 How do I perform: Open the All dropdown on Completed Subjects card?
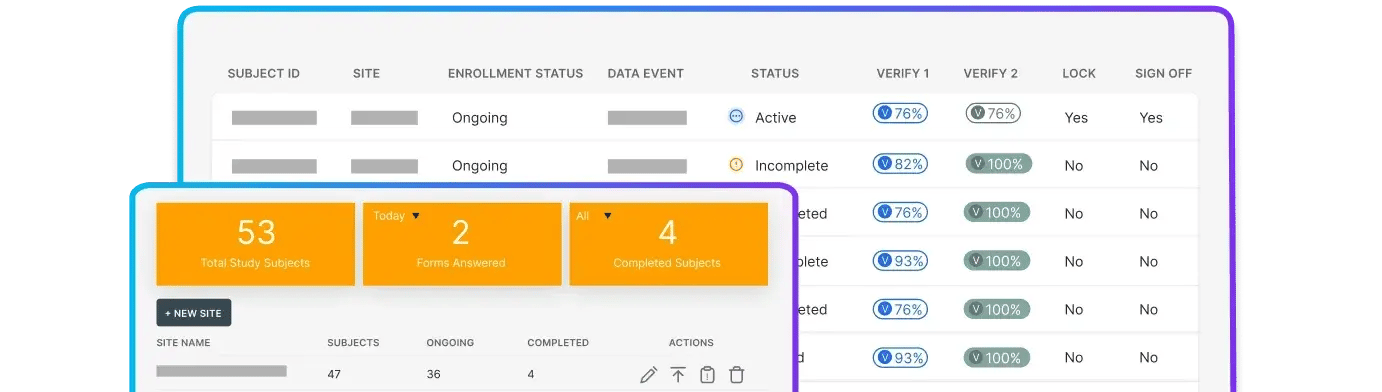(x=594, y=215)
